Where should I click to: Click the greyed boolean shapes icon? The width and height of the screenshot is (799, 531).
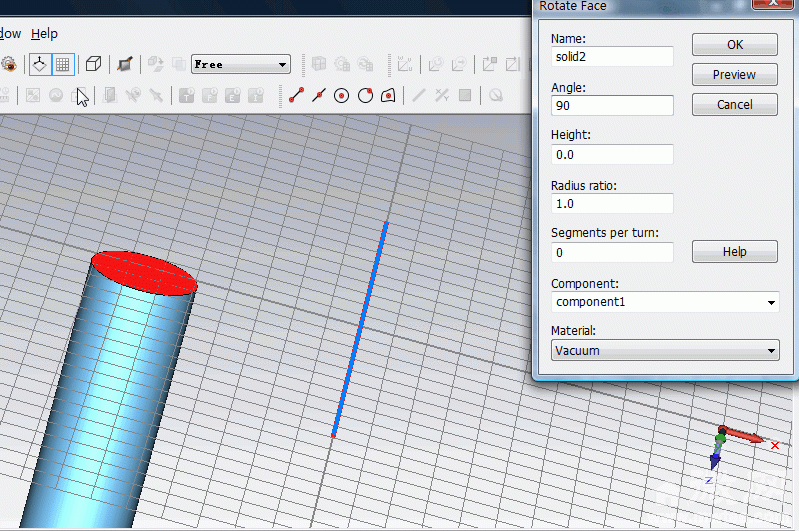(x=178, y=64)
